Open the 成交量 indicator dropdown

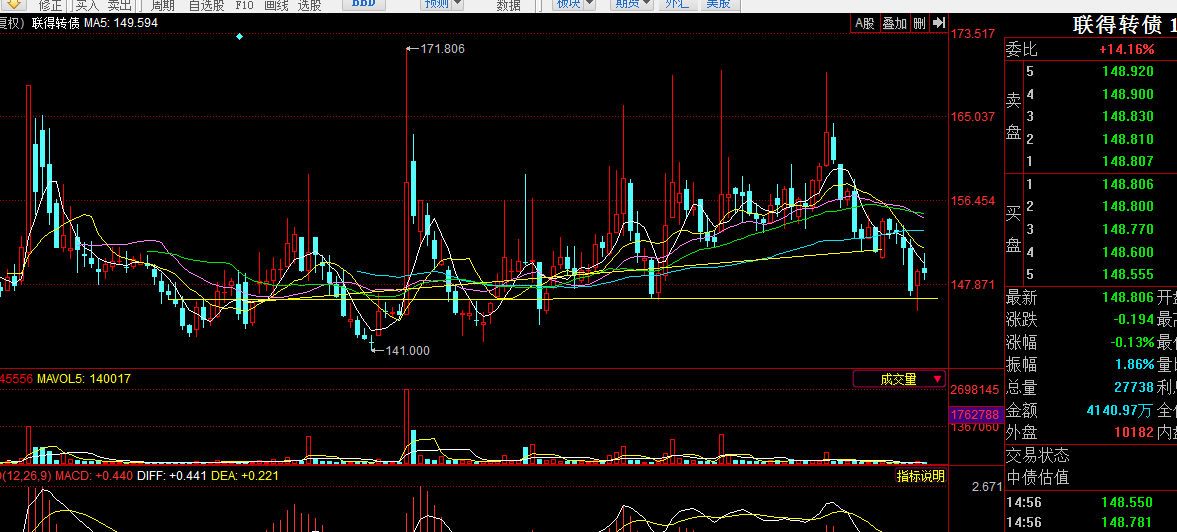point(898,379)
